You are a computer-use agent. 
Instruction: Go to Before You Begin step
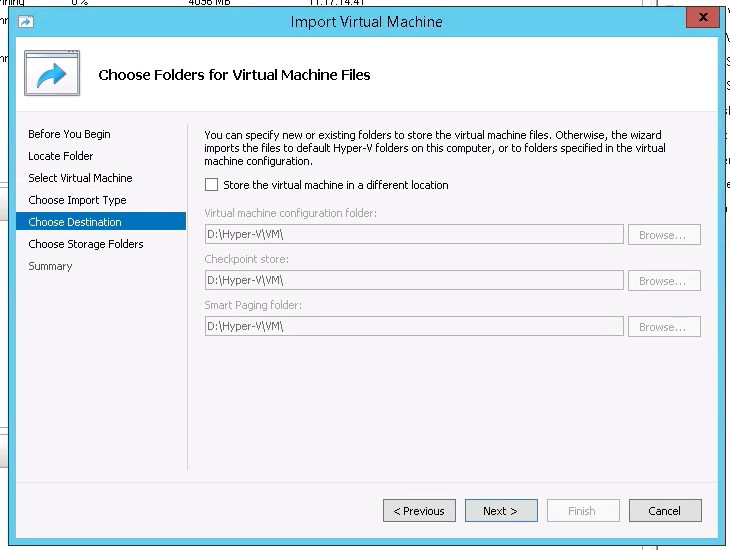point(69,134)
